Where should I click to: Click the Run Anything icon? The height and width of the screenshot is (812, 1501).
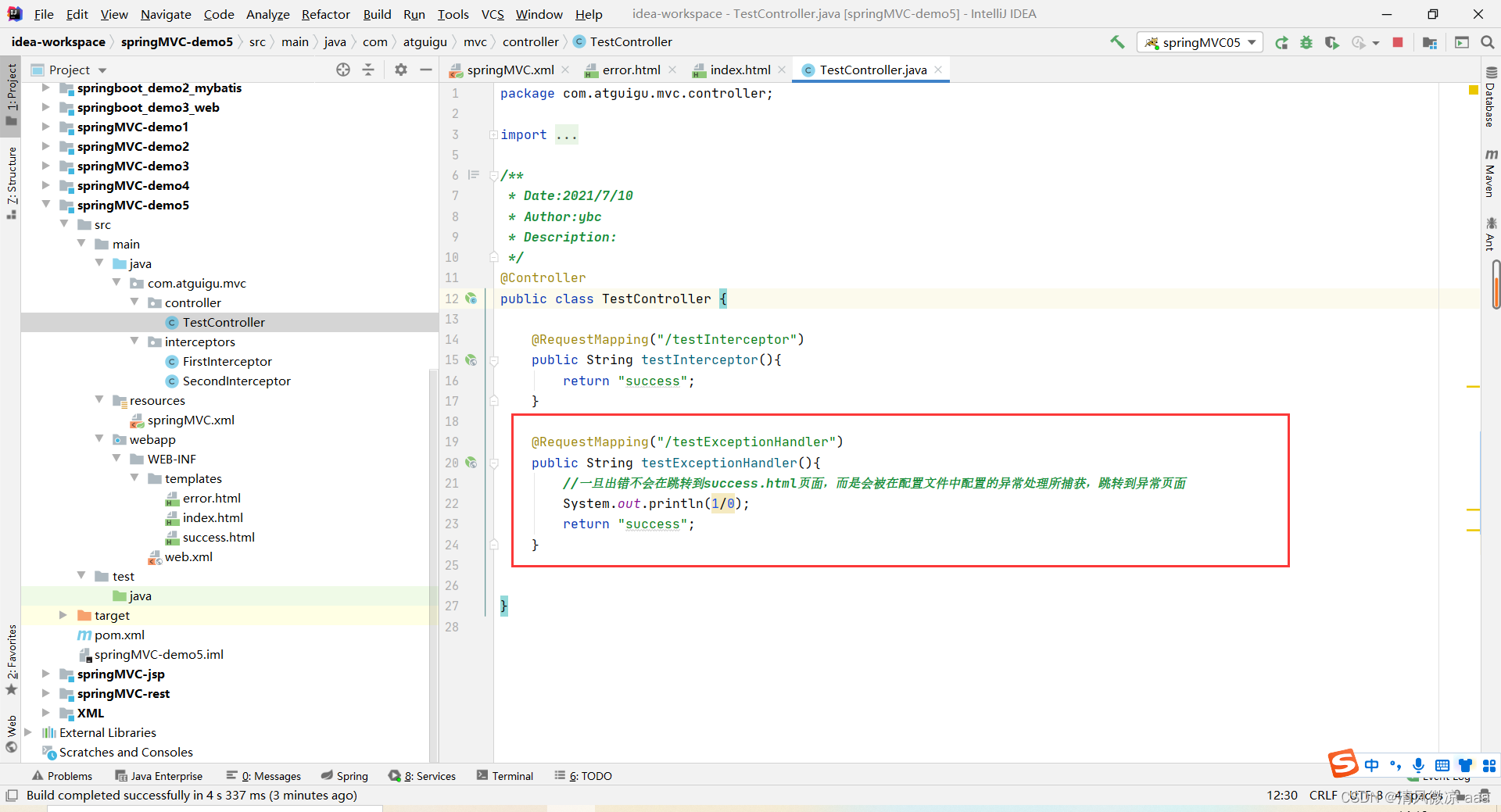click(1462, 42)
